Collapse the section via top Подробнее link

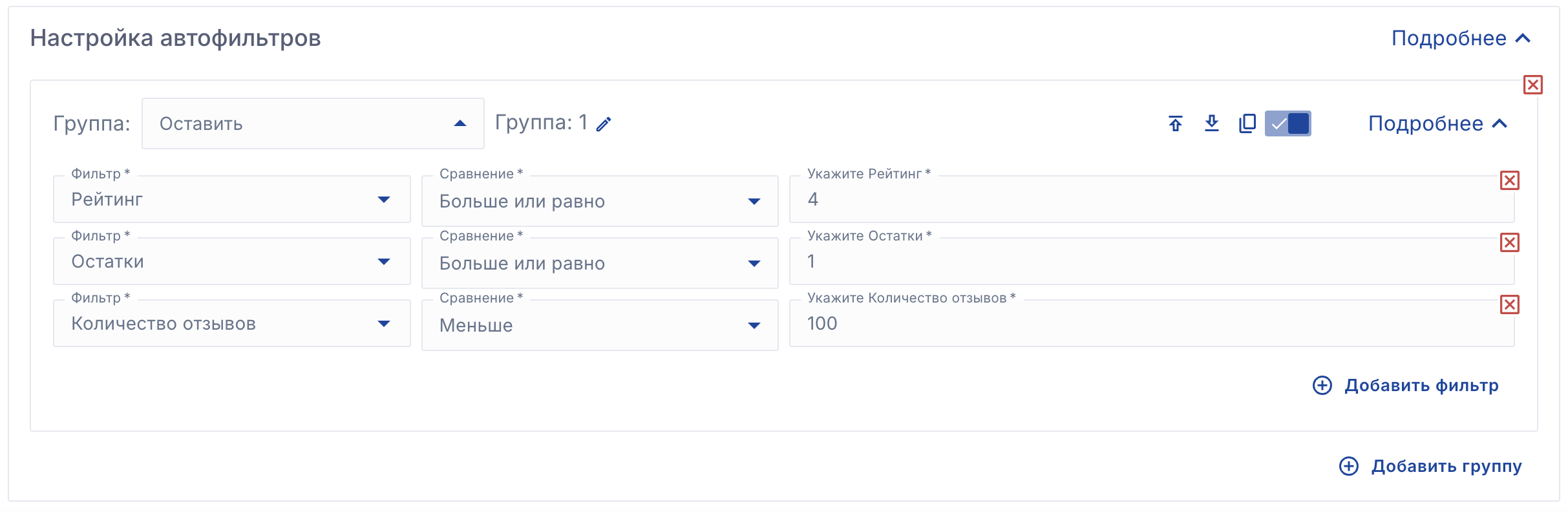tap(1461, 38)
